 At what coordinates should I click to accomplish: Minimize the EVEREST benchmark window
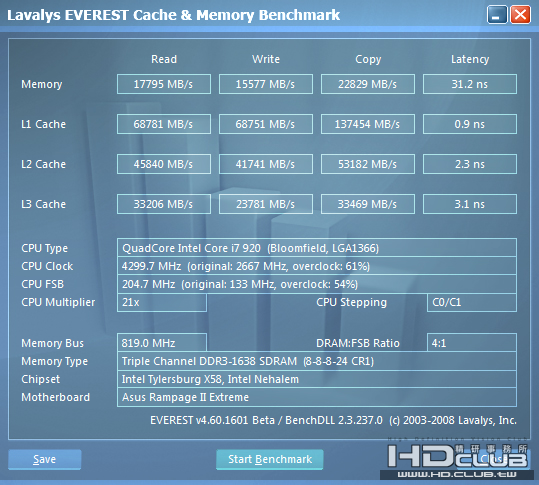pyautogui.click(x=497, y=15)
